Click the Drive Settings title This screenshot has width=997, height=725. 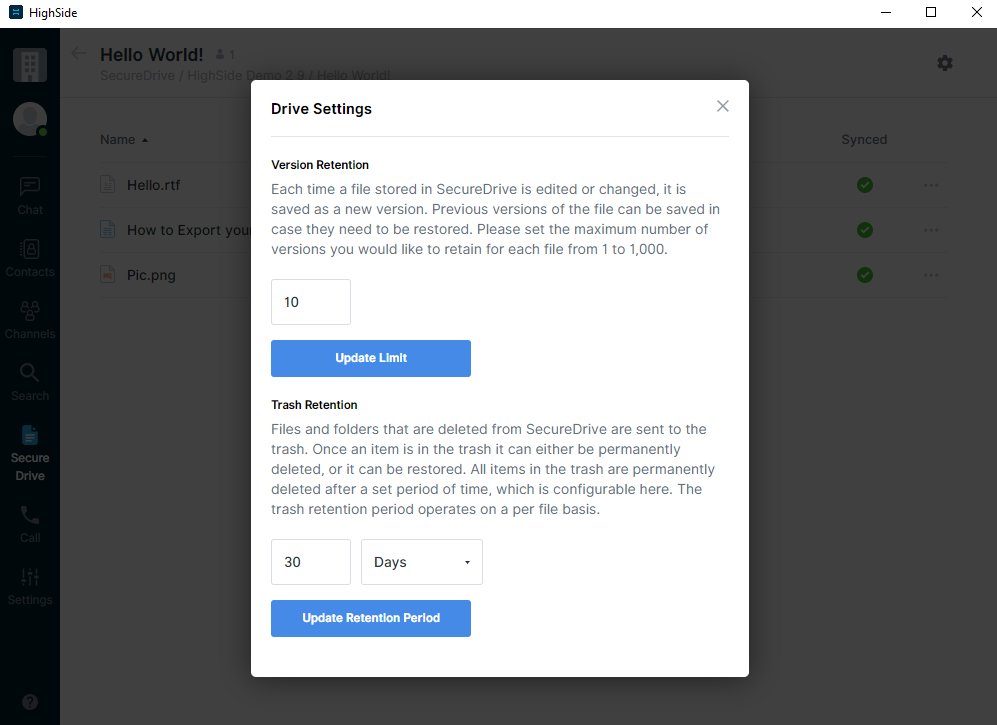pos(321,109)
